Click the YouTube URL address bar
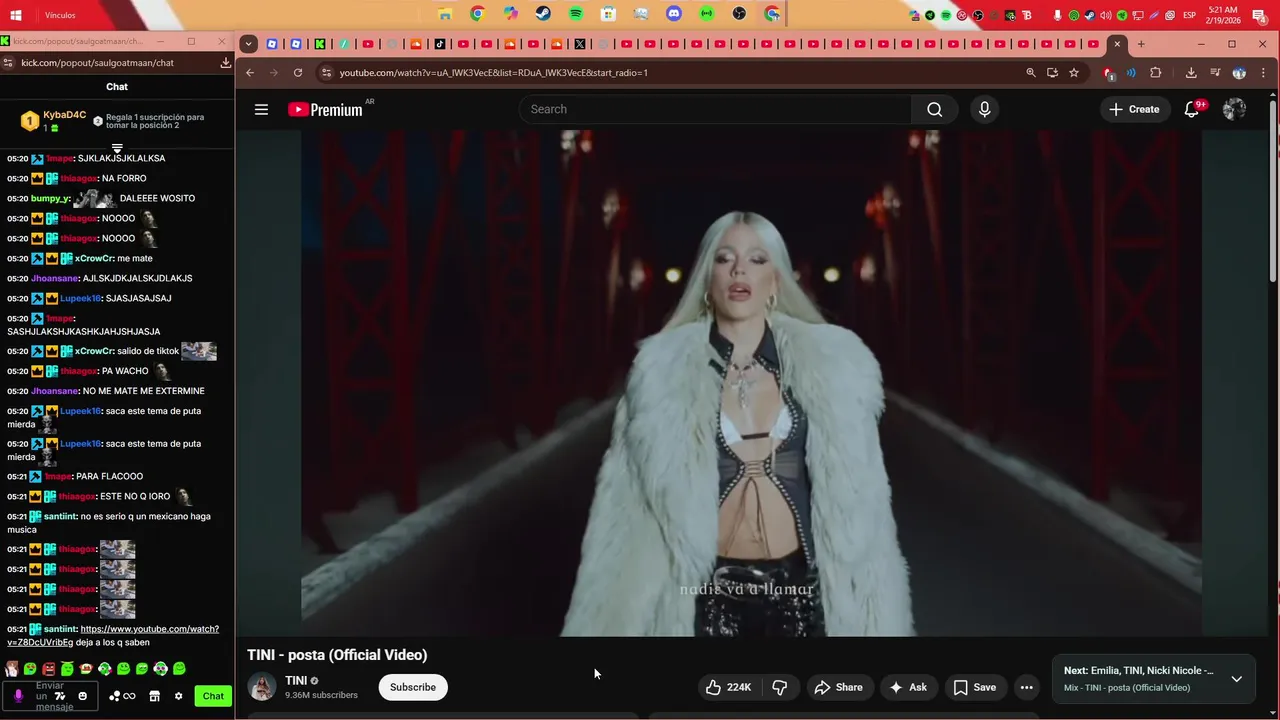The height and width of the screenshot is (720, 1280). pos(493,73)
